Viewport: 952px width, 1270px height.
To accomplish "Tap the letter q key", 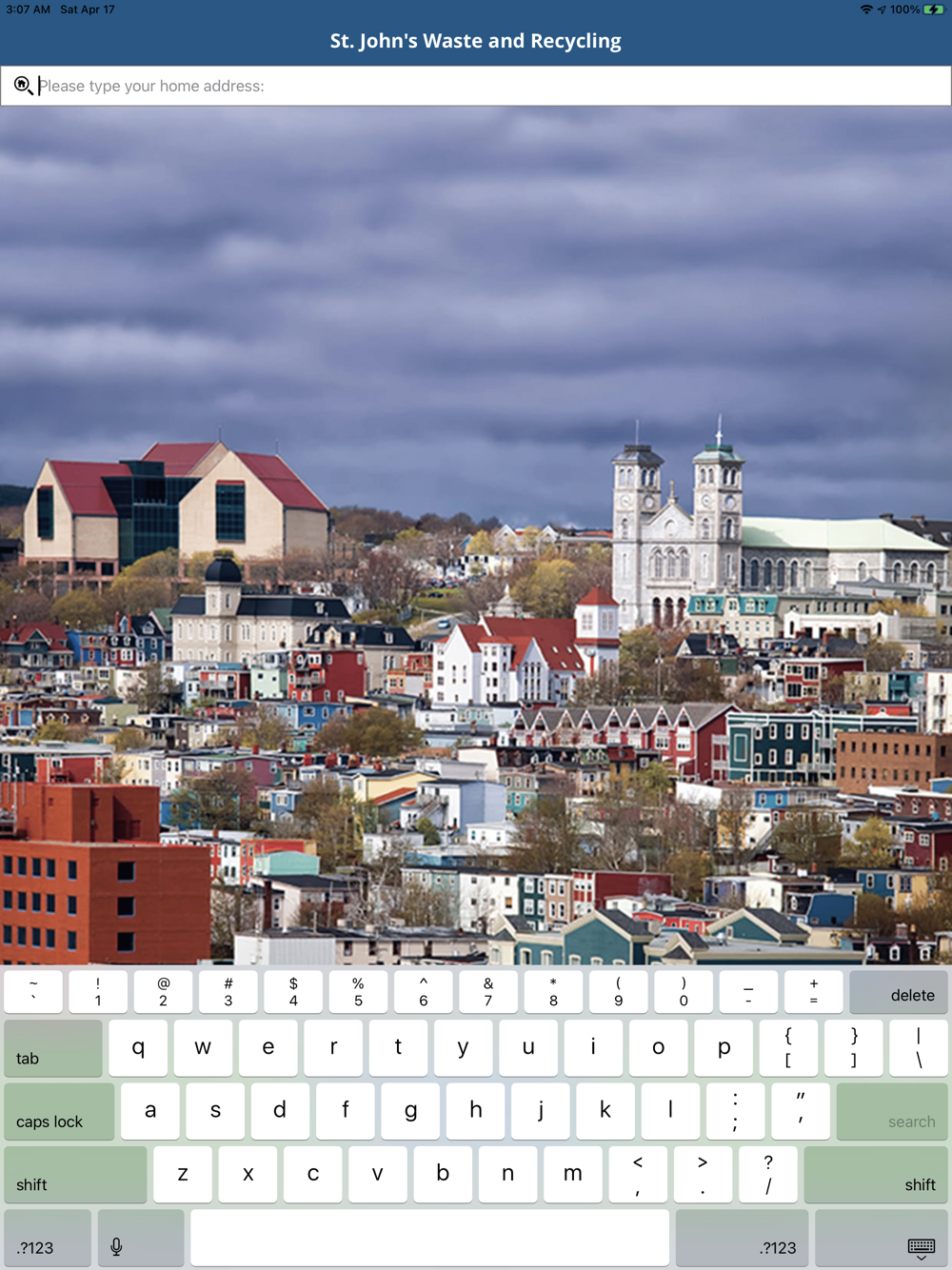I will point(138,1048).
